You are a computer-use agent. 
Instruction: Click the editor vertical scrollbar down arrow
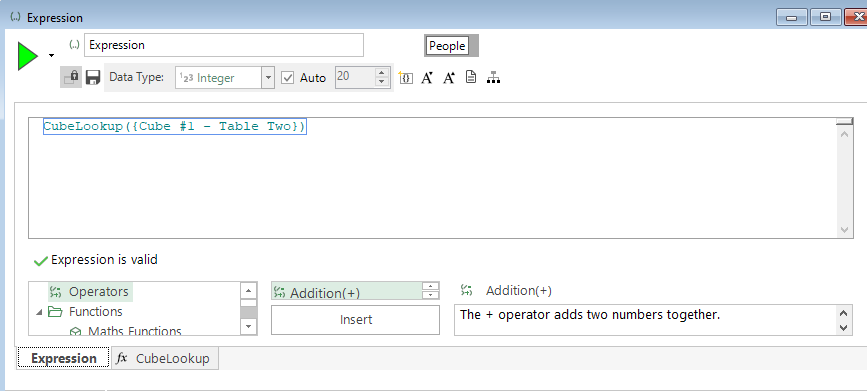844,230
